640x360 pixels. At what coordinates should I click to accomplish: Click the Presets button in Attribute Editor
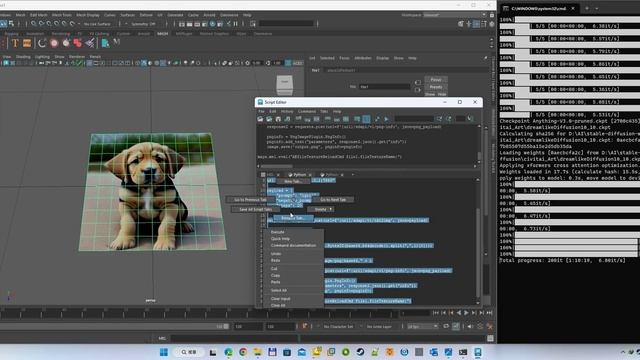pos(436,87)
